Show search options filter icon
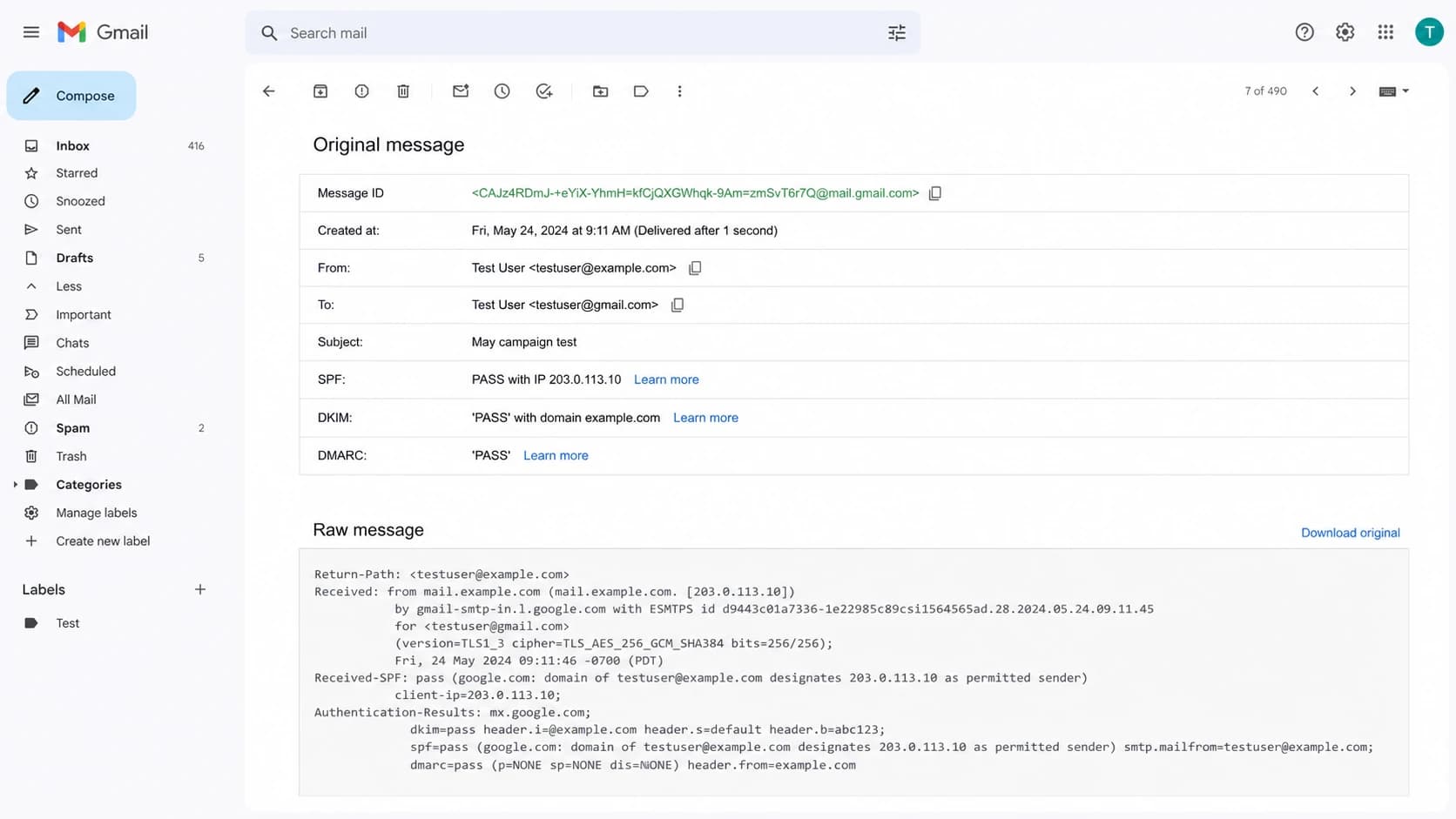 point(897,33)
